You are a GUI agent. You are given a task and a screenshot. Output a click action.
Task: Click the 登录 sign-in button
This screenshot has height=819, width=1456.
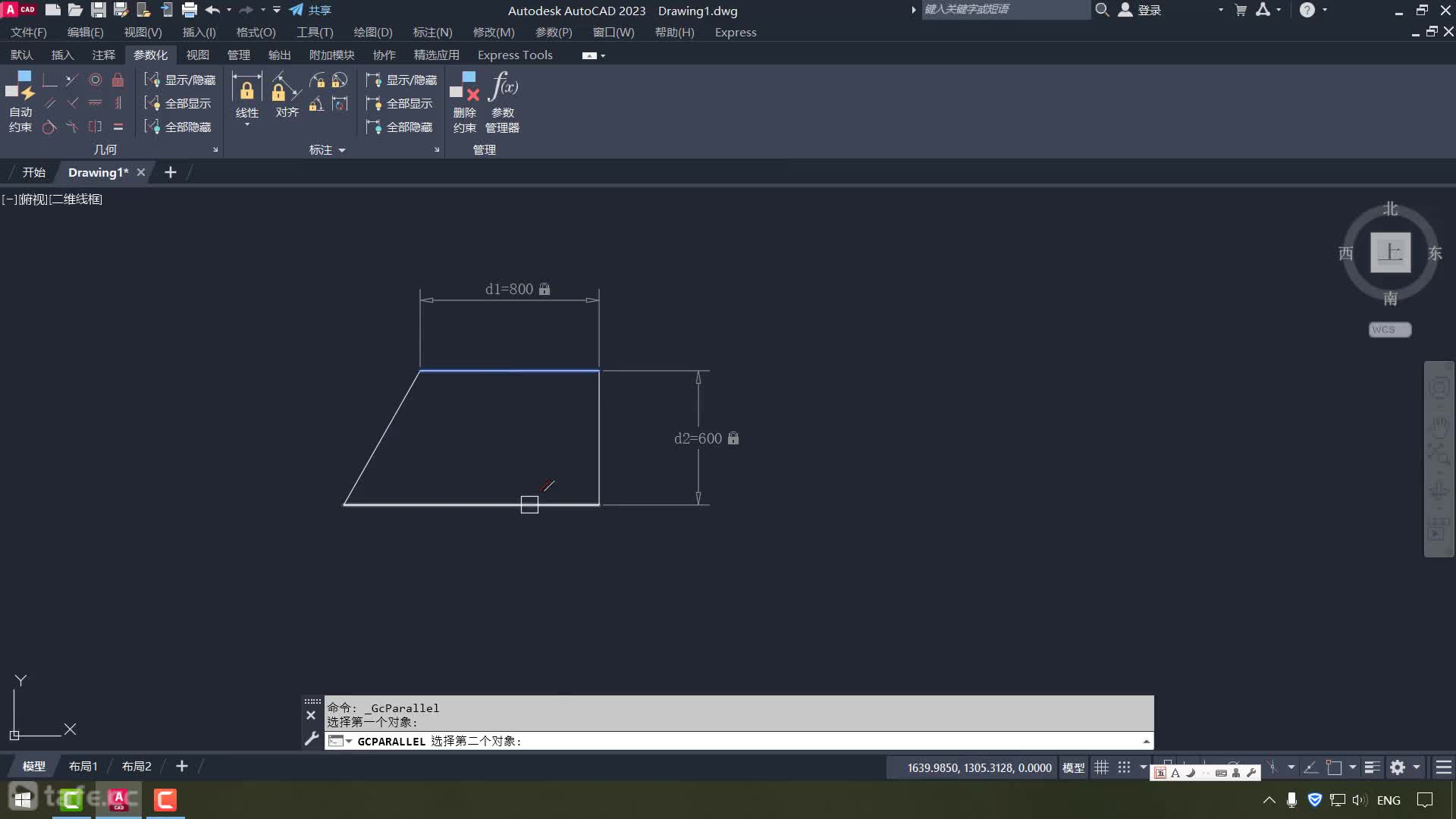point(1141,10)
